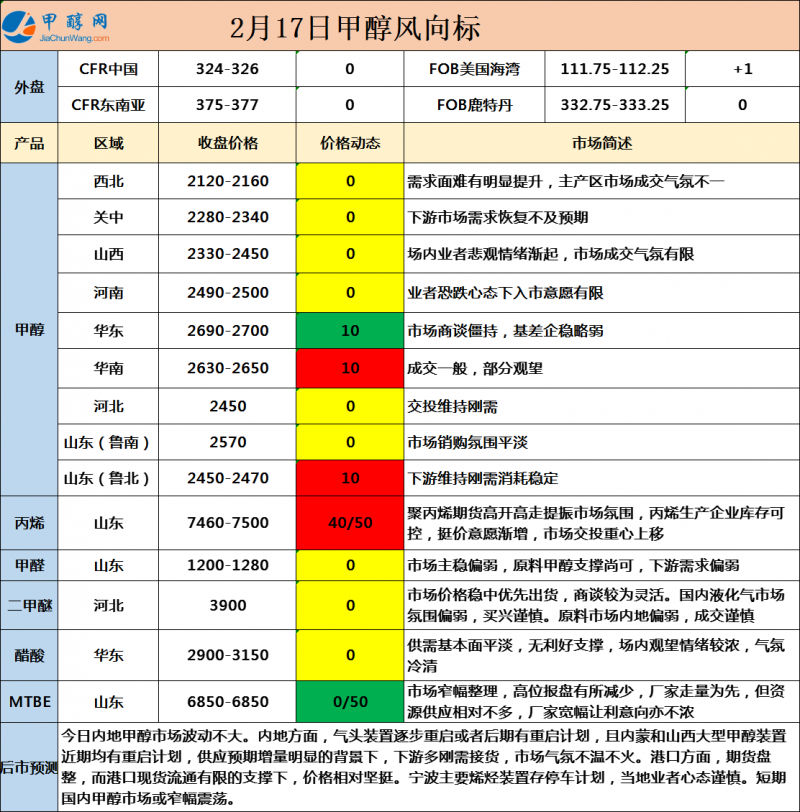
Task: Click the description 业者恐跌心态下入市意愿有限
Action: click(505, 293)
